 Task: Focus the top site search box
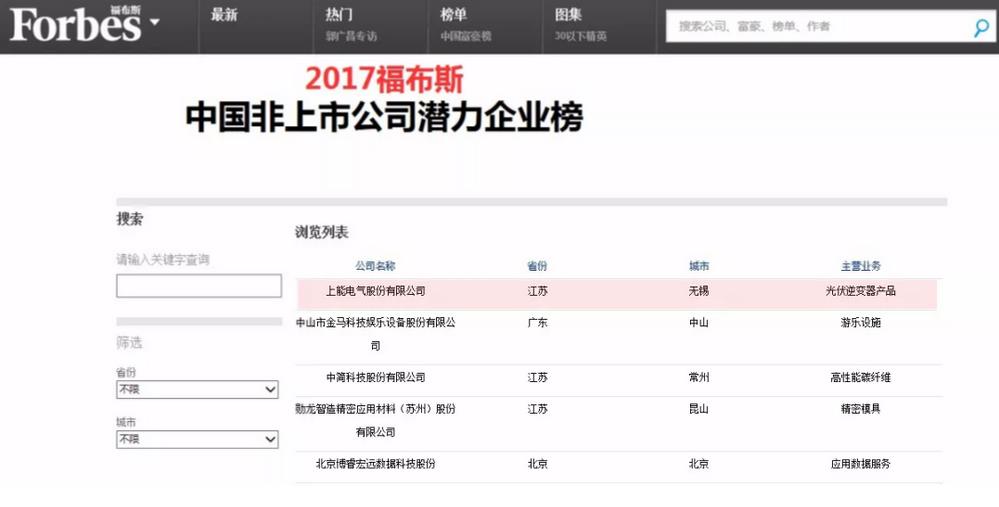(x=815, y=27)
